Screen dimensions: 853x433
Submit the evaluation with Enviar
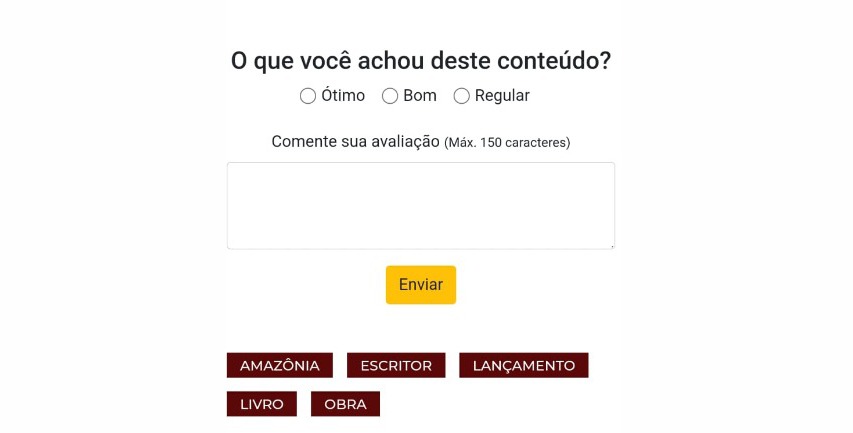(x=420, y=285)
